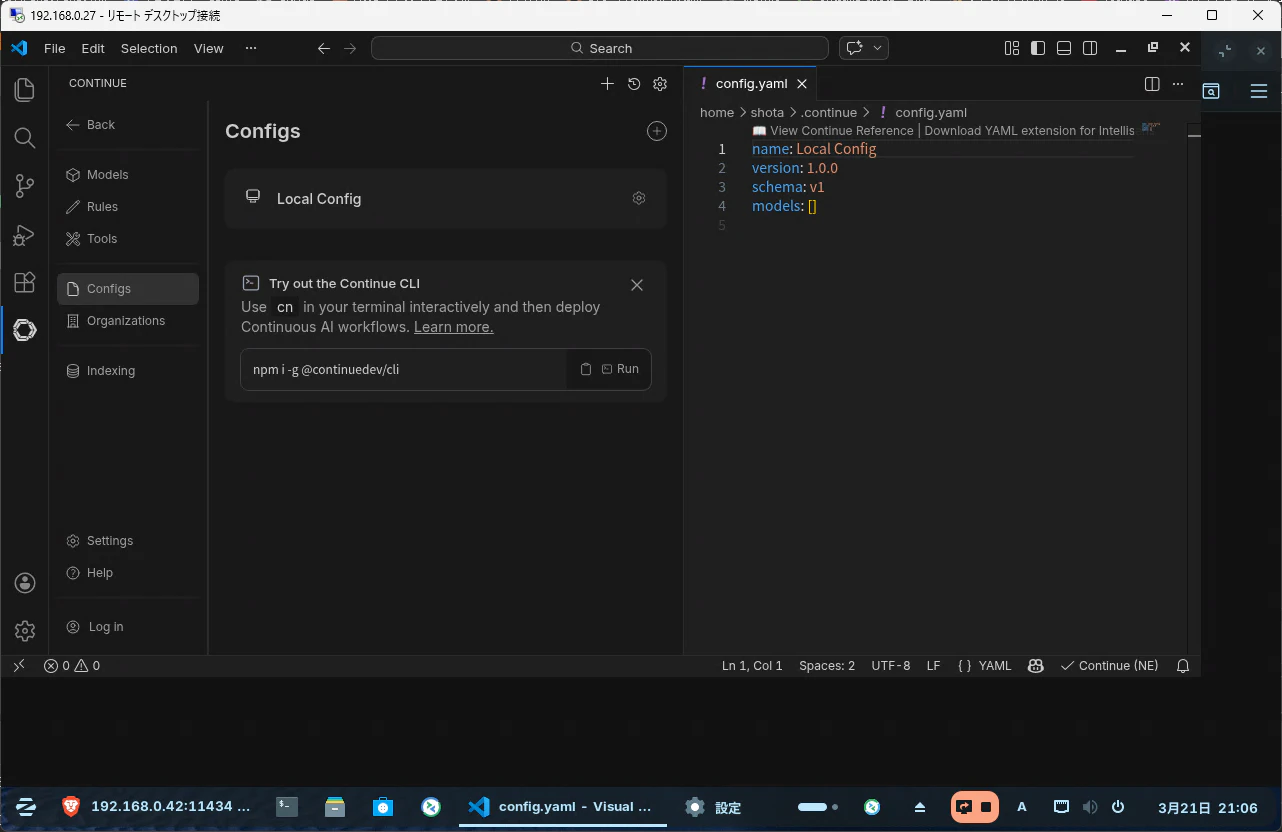Toggle the primary side bar
Screen dimensions: 1282x832
[x=1038, y=48]
